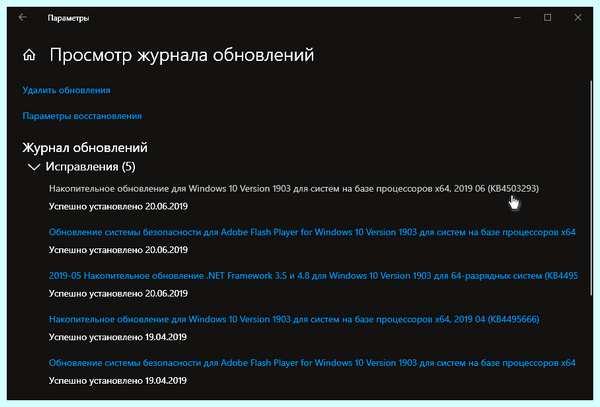Screen dimensions: 600x407
Task: Maximize the Параметры window
Action: (548, 18)
